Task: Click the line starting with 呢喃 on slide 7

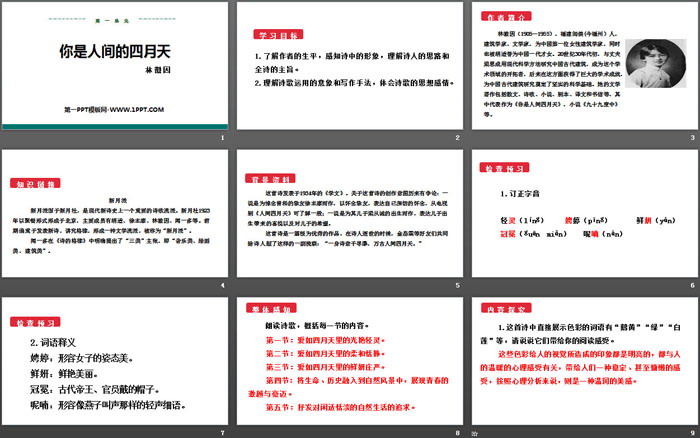Action: click(x=108, y=405)
